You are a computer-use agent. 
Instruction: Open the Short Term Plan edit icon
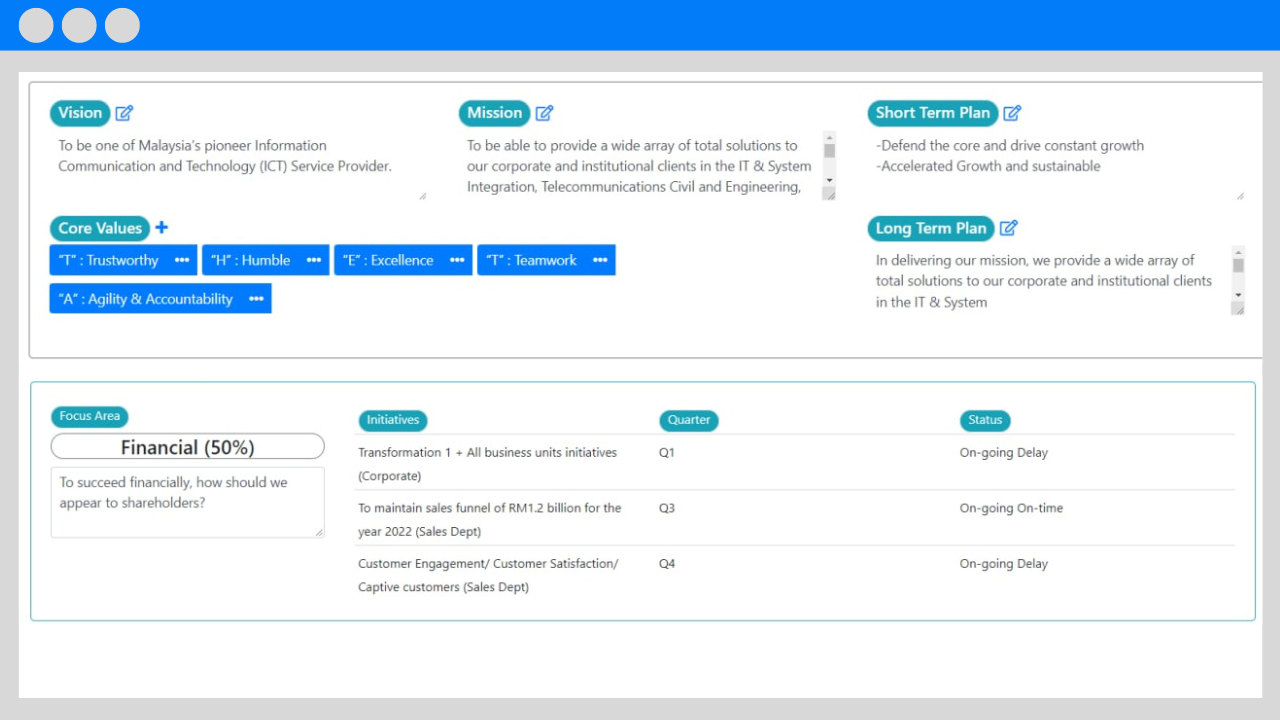1012,113
